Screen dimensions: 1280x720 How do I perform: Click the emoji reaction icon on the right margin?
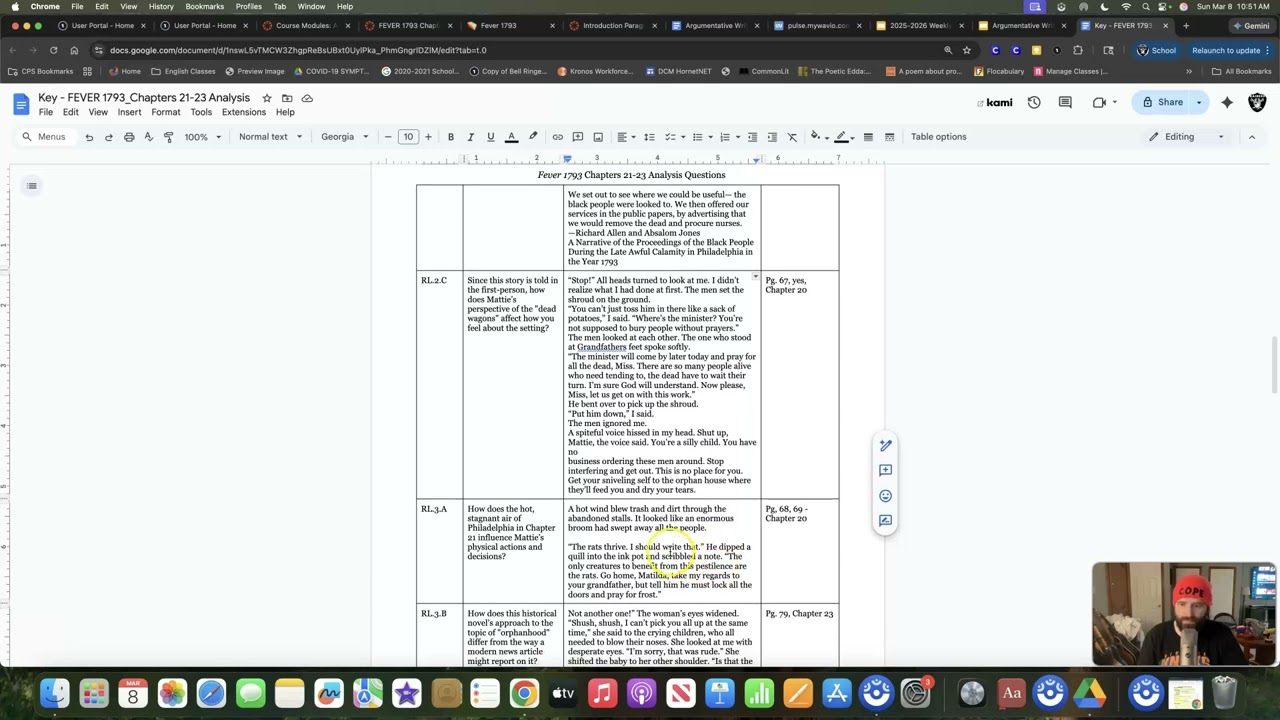click(x=885, y=495)
